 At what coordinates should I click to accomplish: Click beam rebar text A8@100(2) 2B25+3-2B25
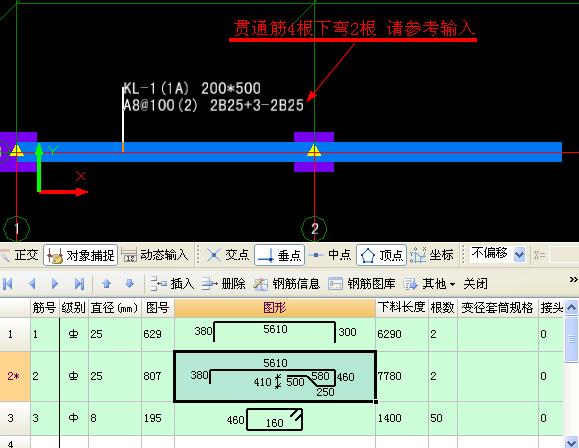point(213,105)
